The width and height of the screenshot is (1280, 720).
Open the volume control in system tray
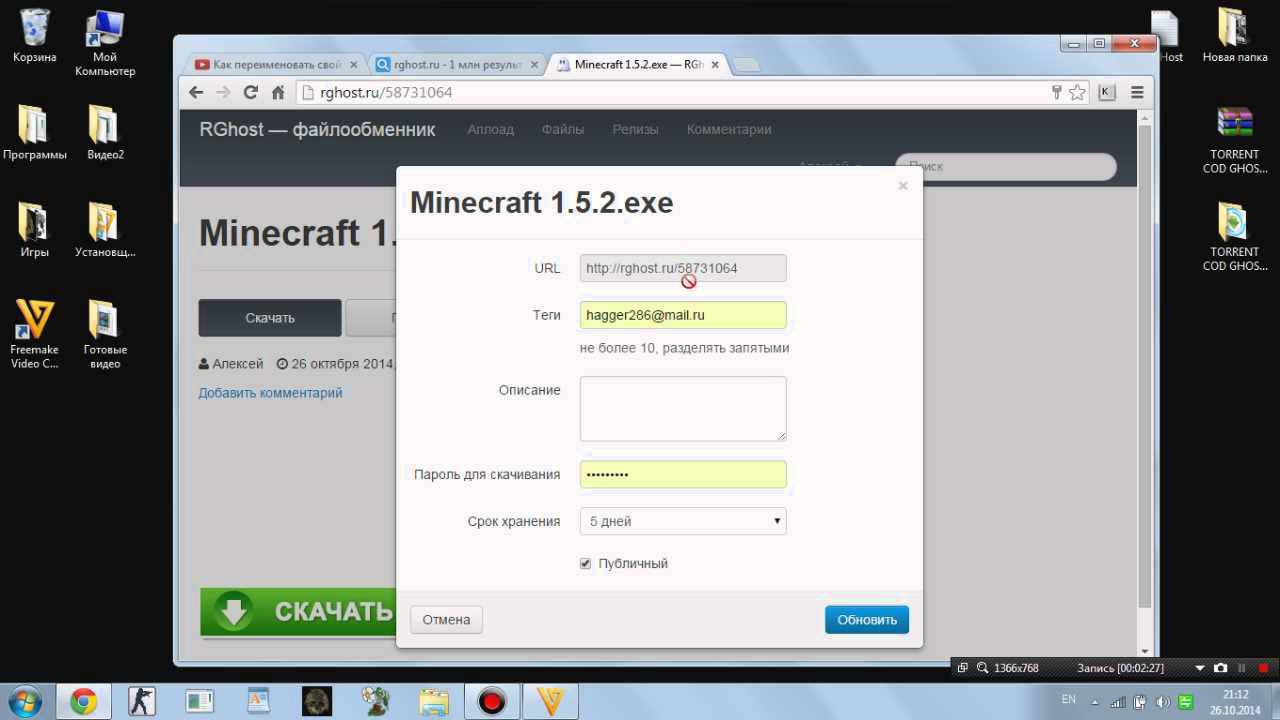1161,702
